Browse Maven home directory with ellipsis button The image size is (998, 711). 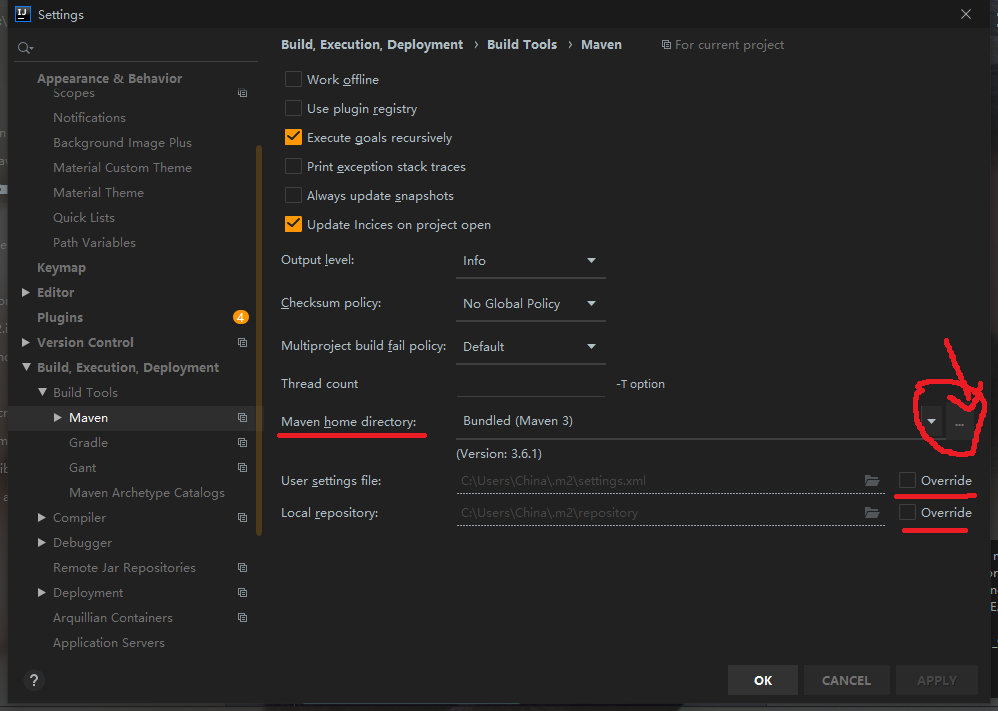click(x=959, y=423)
